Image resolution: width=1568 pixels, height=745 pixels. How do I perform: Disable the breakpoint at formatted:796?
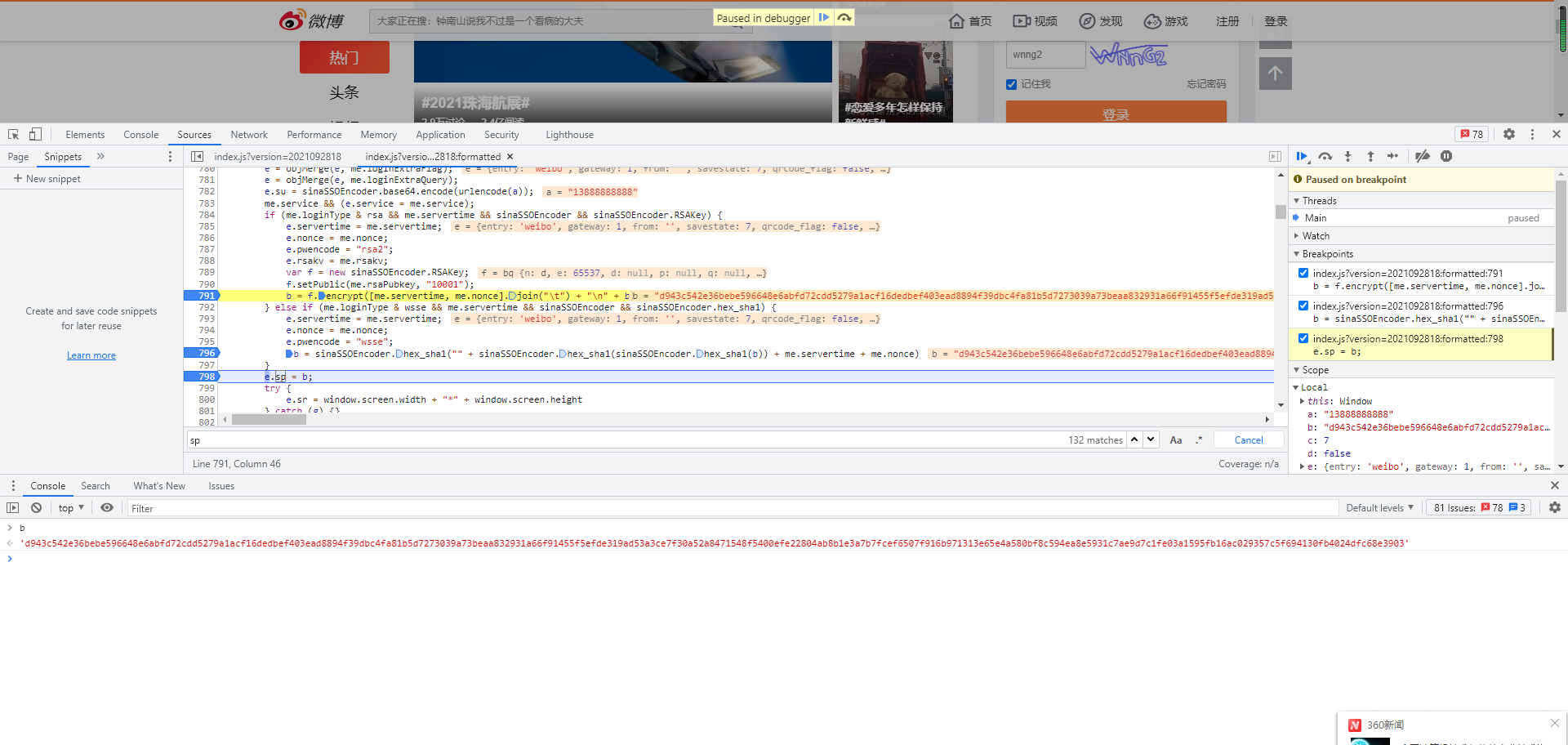[x=1303, y=306]
